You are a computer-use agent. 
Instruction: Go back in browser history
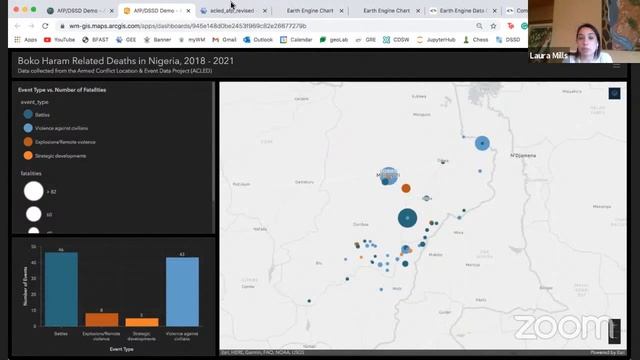(x=17, y=26)
